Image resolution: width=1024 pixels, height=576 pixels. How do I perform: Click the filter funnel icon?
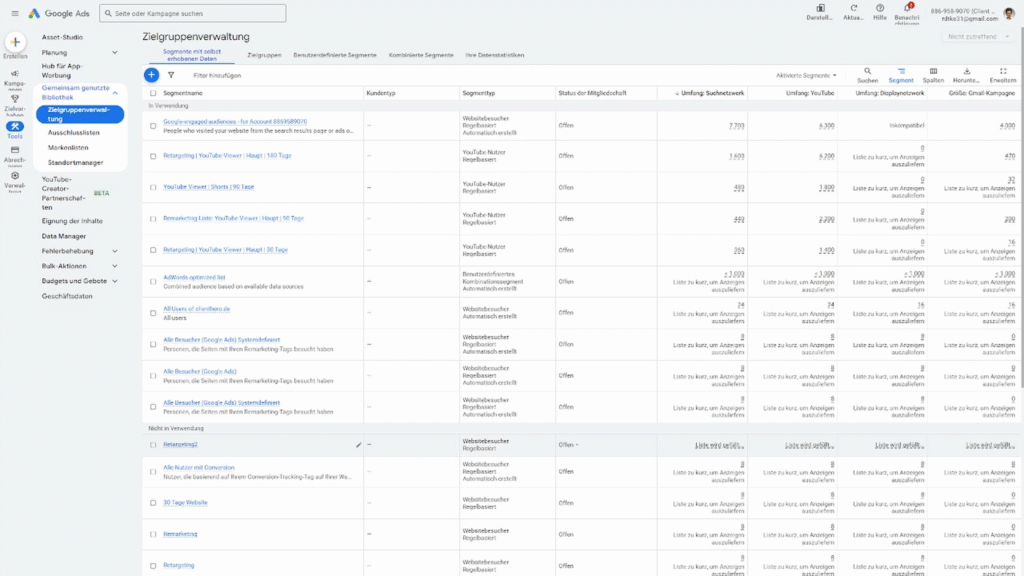171,75
